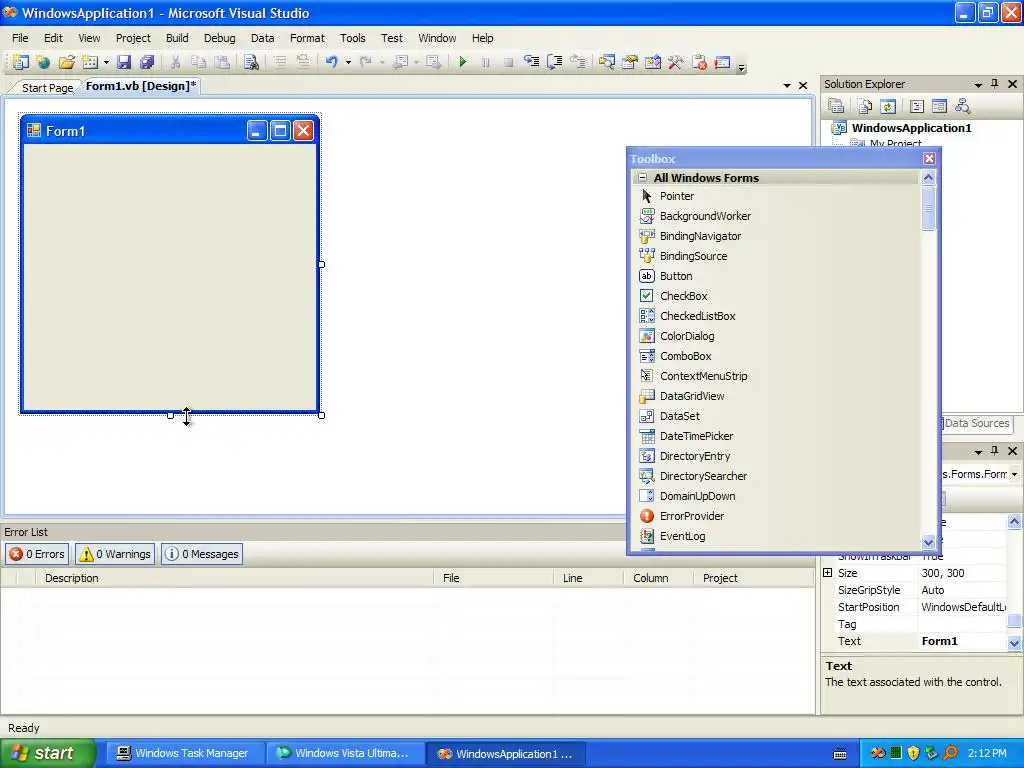
Task: Toggle the 0 Warnings filter button
Action: [115, 554]
